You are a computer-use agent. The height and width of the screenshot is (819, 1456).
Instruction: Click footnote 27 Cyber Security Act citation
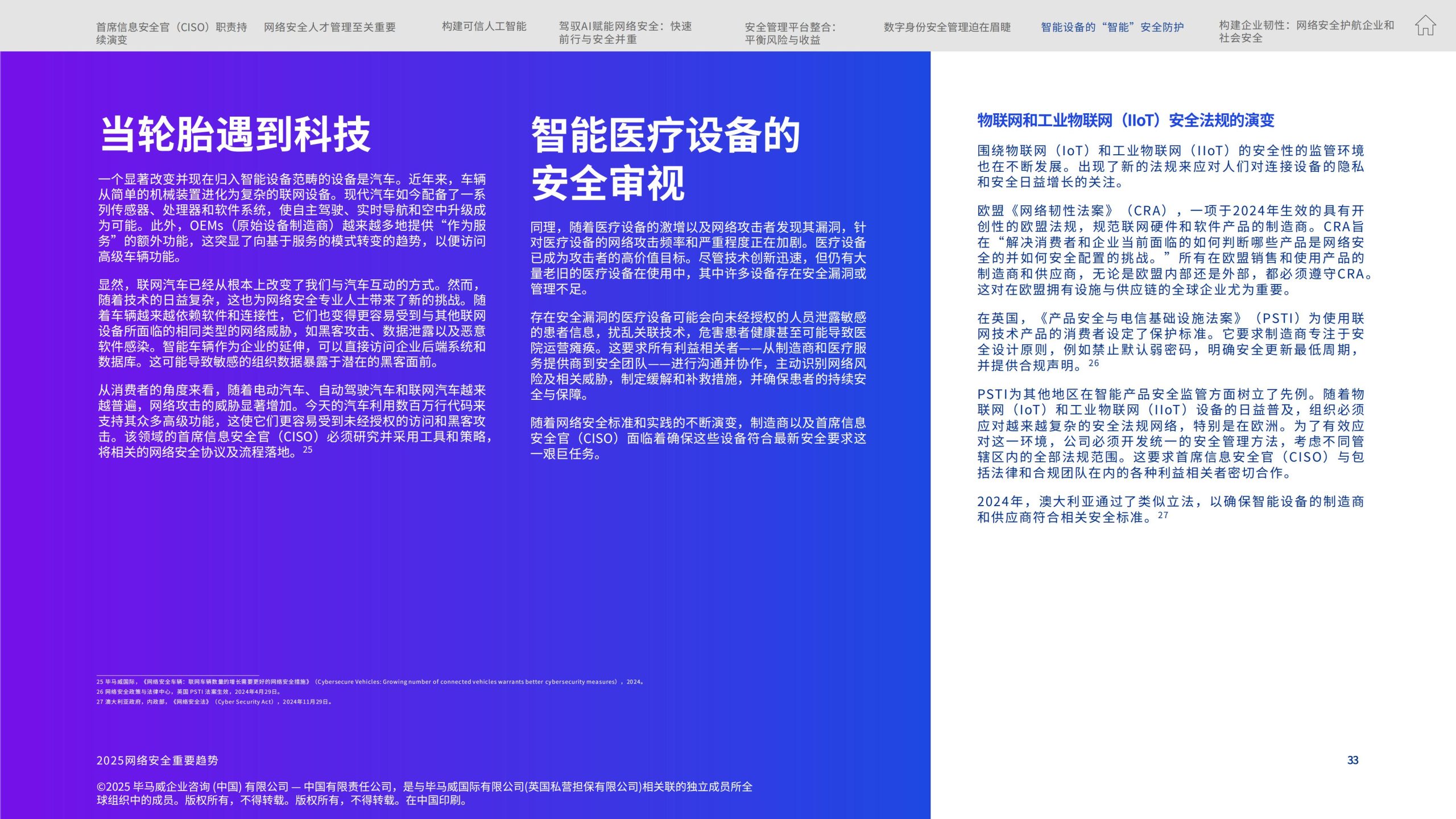(x=214, y=702)
